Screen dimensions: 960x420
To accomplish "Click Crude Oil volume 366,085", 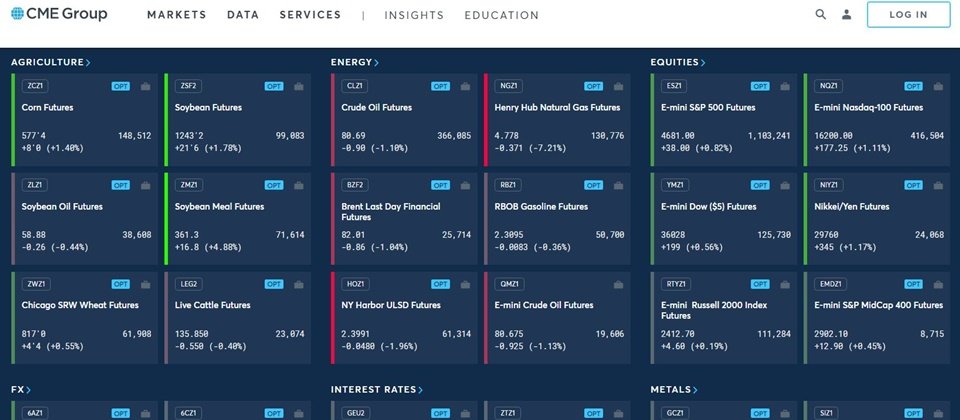I will tap(454, 136).
